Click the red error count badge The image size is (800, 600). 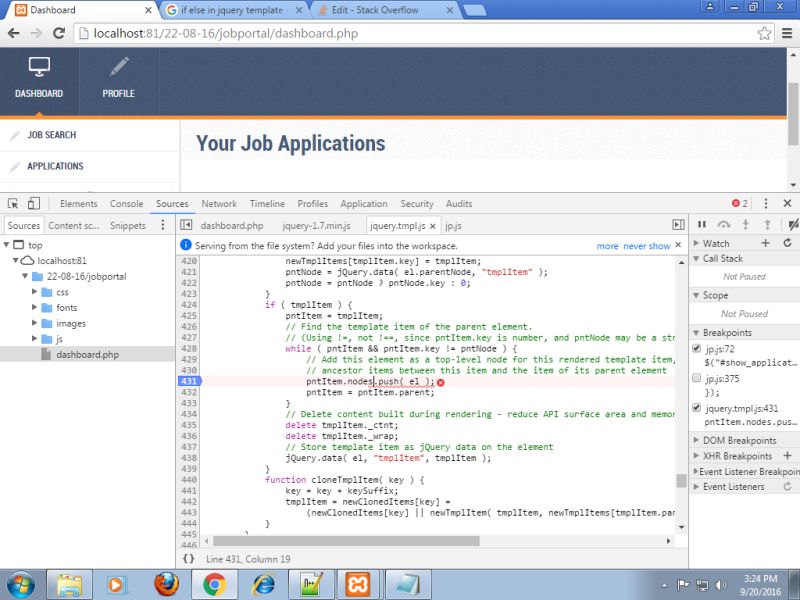point(740,204)
